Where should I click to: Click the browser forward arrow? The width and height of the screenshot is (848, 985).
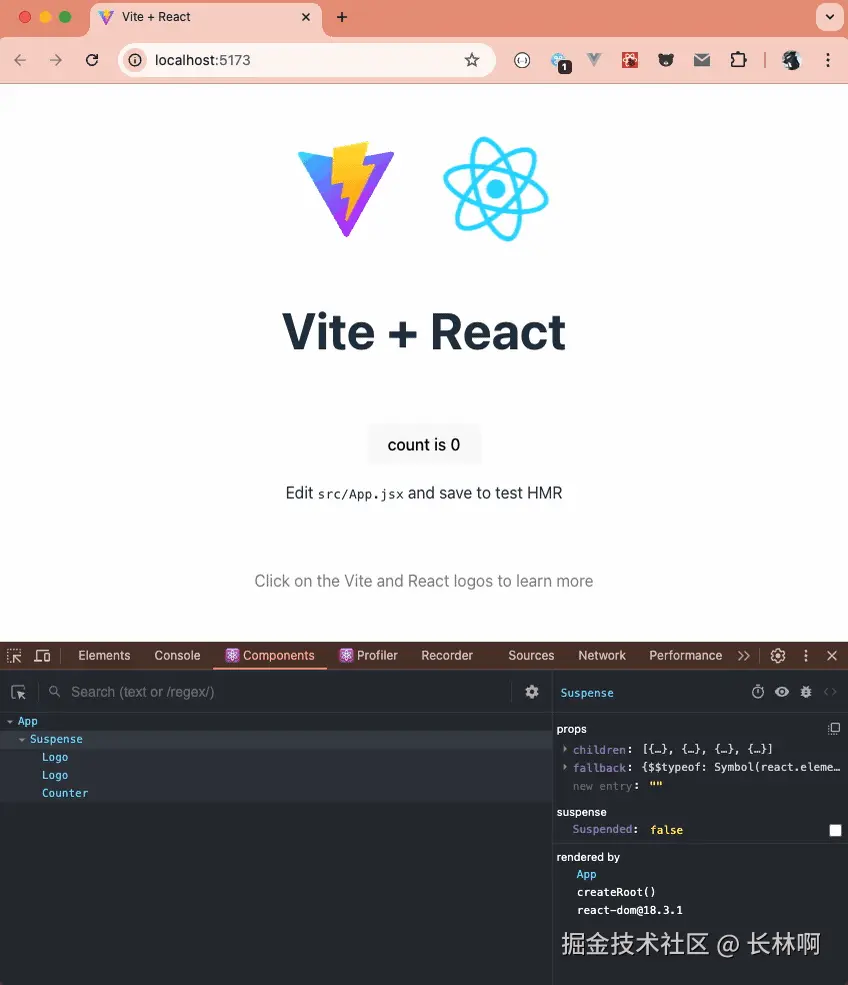click(x=56, y=60)
